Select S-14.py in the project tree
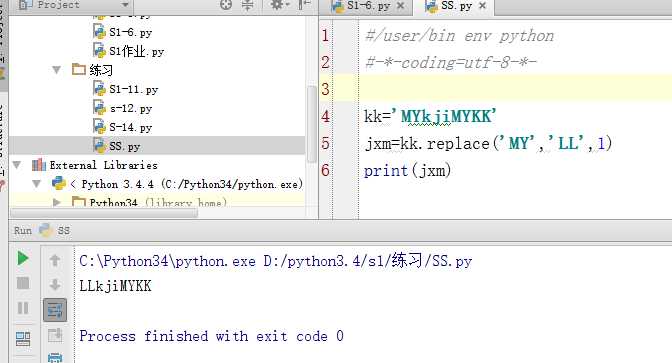 click(x=123, y=127)
